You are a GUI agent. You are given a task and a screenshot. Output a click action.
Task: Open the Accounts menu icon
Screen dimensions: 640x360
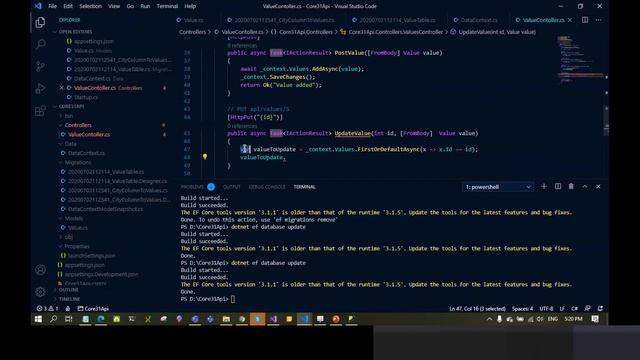[40, 269]
